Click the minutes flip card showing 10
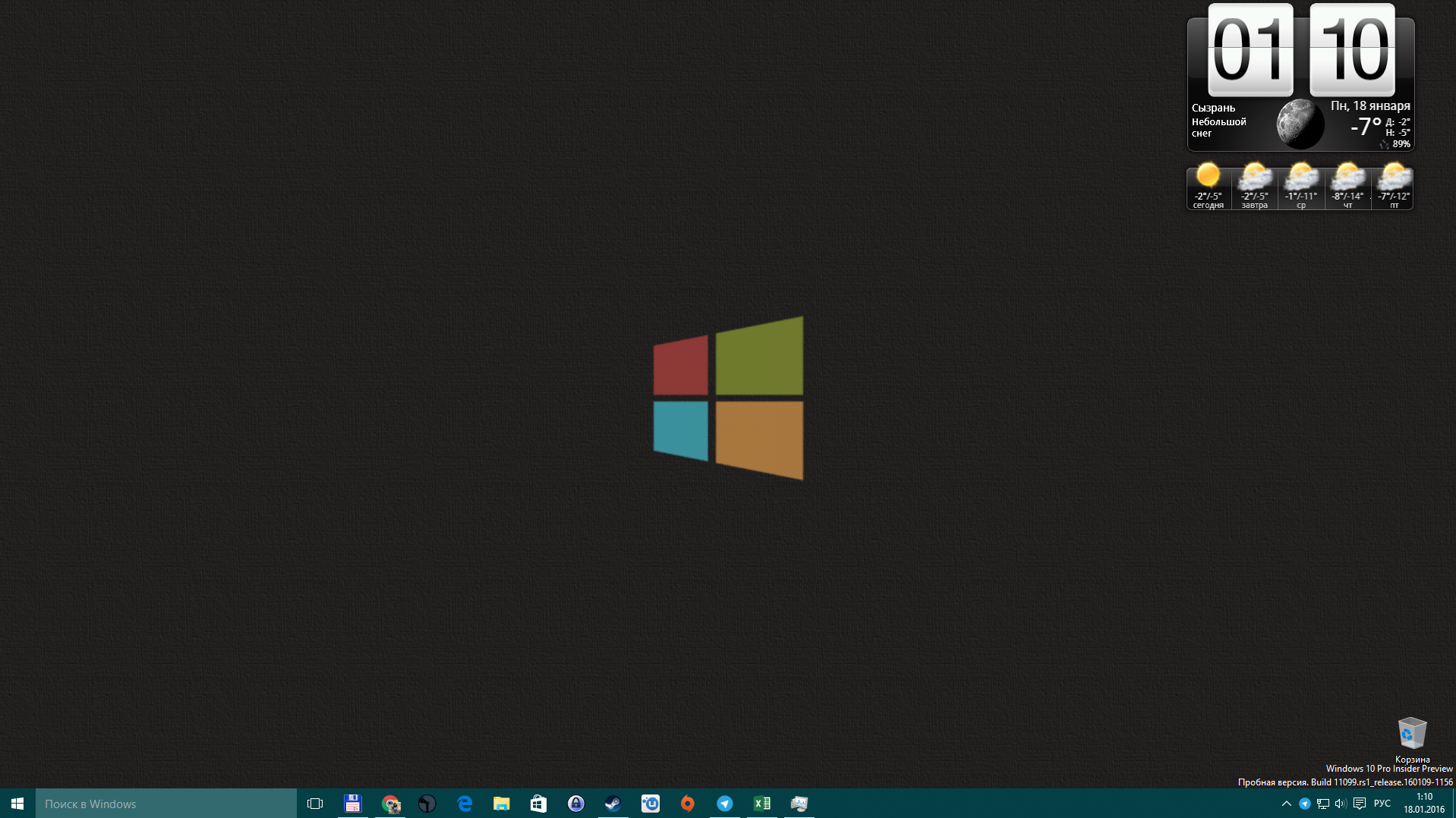This screenshot has width=1456, height=818. point(1352,50)
